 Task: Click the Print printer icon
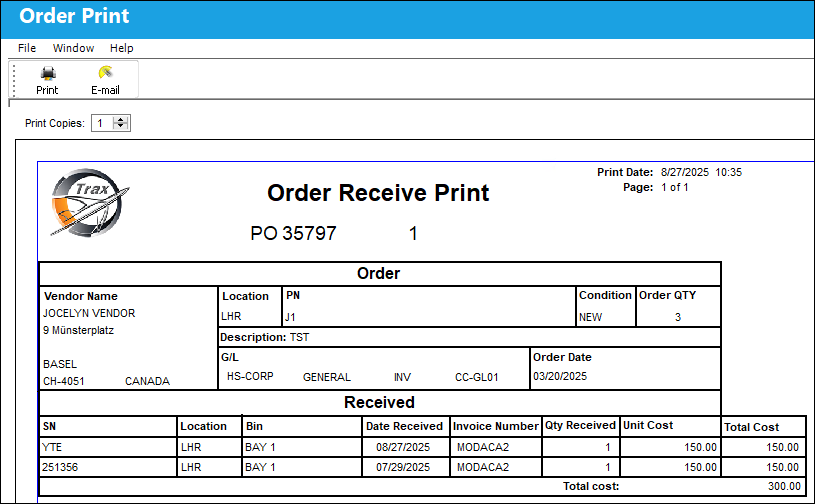[48, 73]
